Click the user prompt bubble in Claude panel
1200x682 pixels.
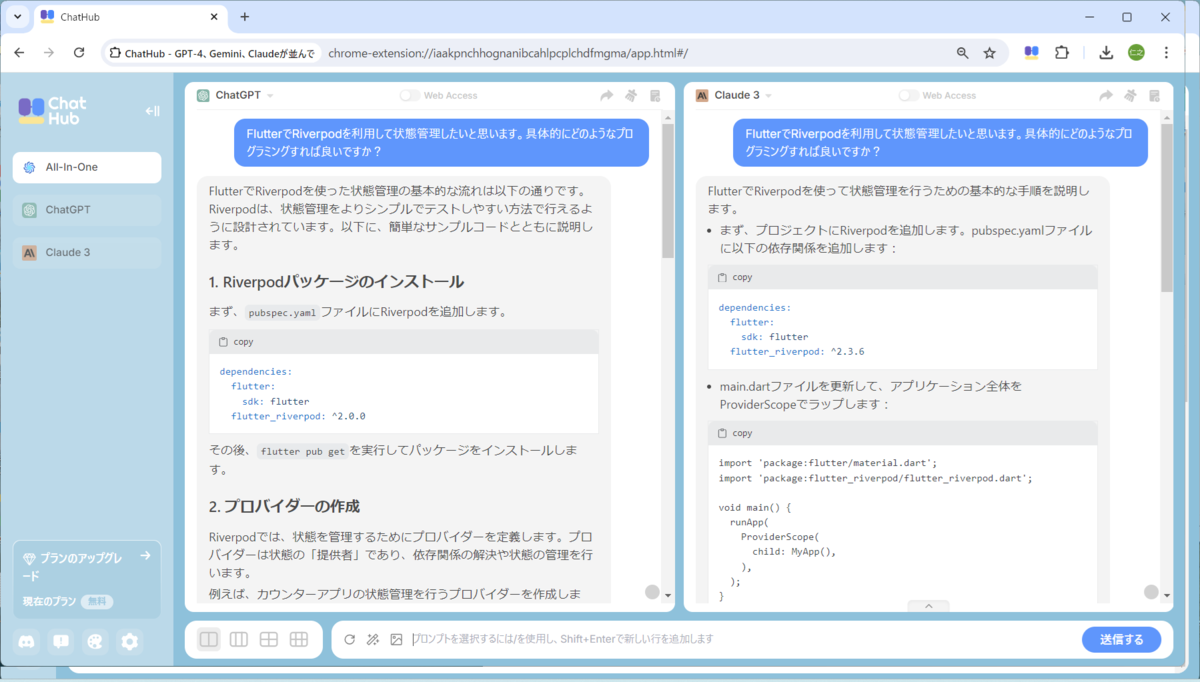[x=940, y=142]
